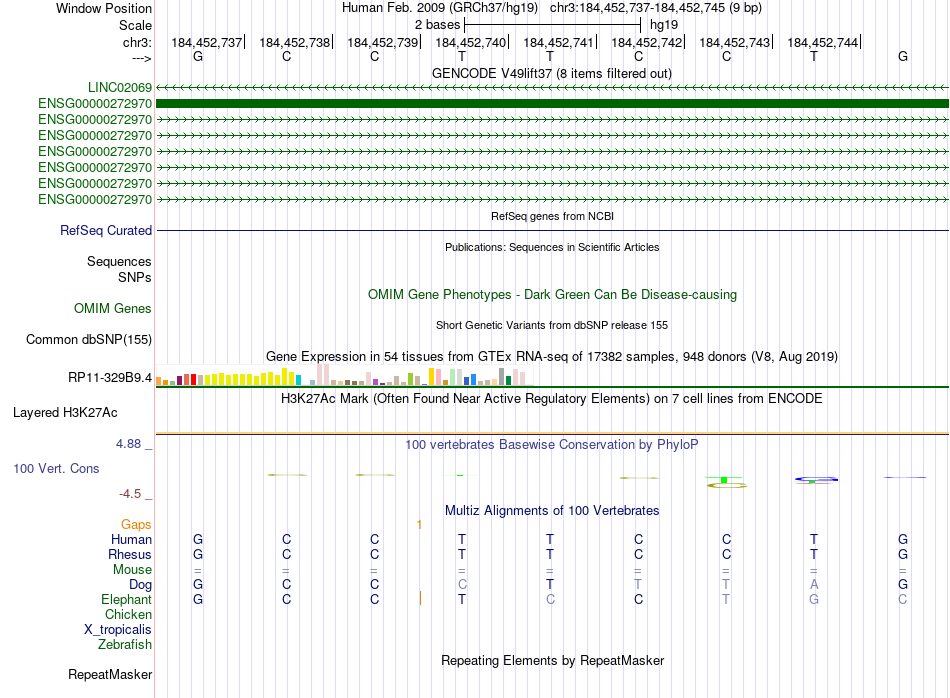Click the green PhyloP marker under 184,452,743
The height and width of the screenshot is (698, 950).
(x=724, y=480)
